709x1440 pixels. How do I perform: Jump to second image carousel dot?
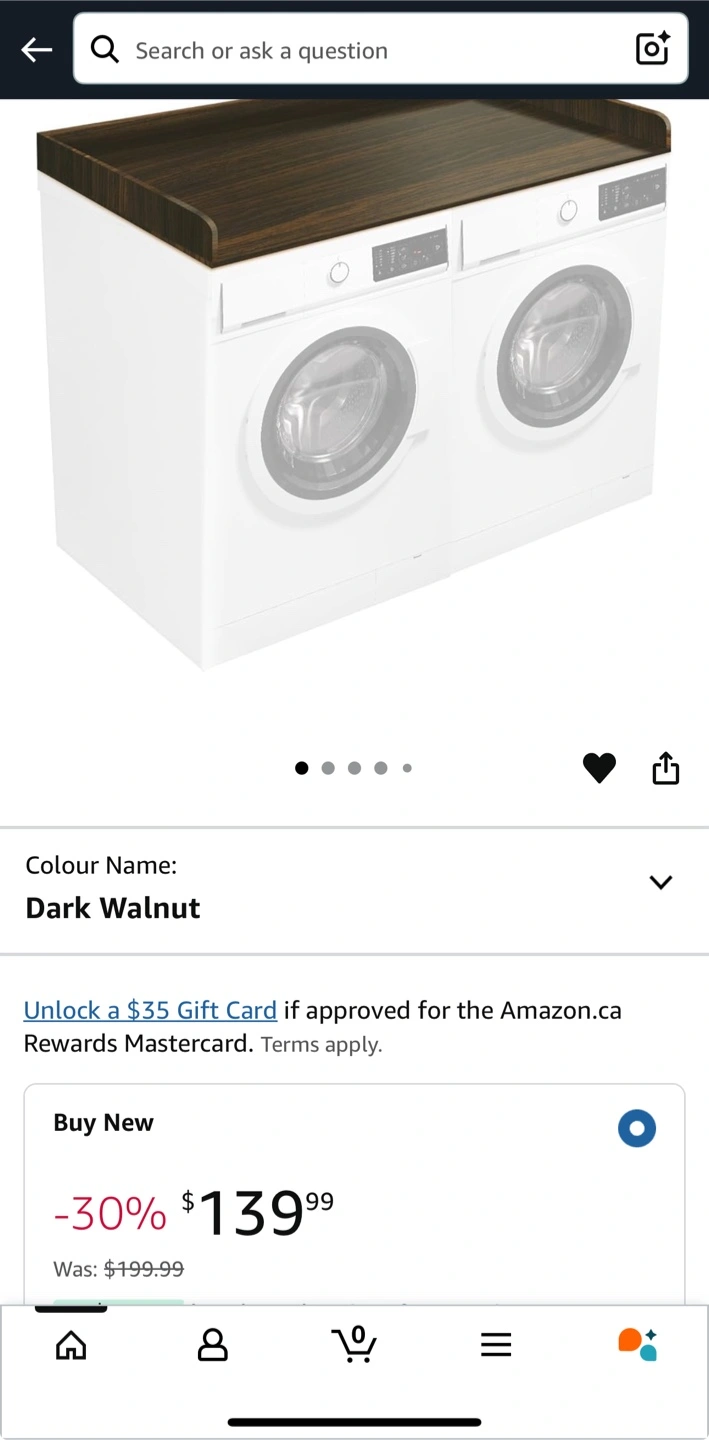tap(328, 768)
